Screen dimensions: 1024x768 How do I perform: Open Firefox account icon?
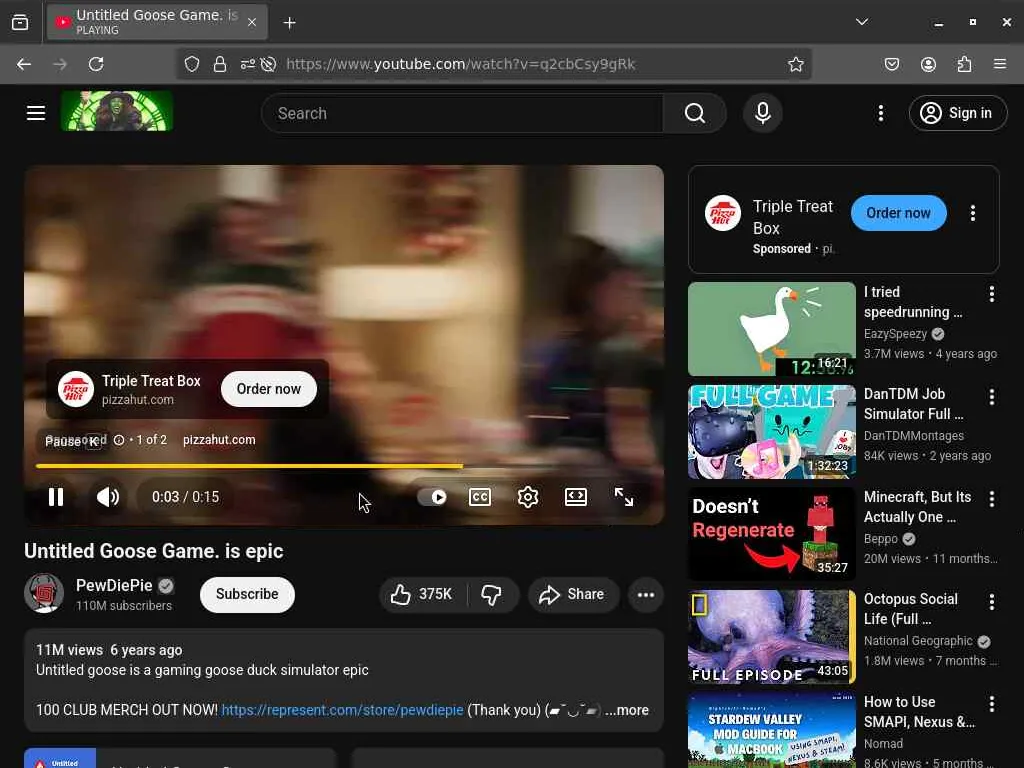(928, 64)
